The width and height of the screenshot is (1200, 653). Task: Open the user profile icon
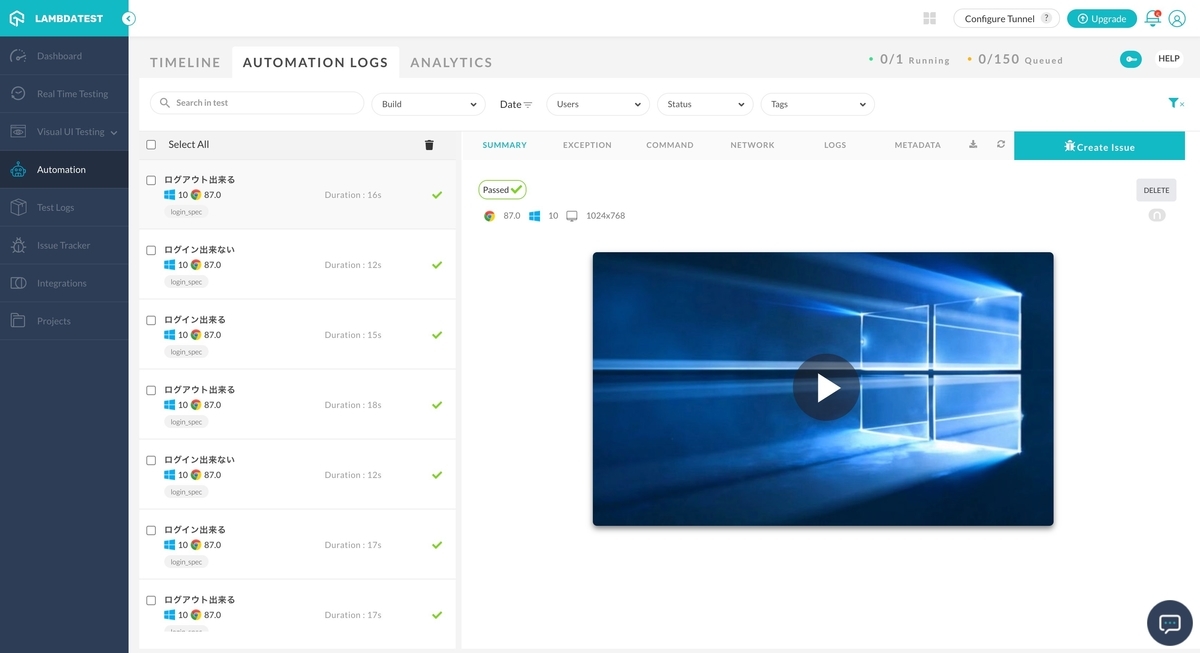(1177, 19)
